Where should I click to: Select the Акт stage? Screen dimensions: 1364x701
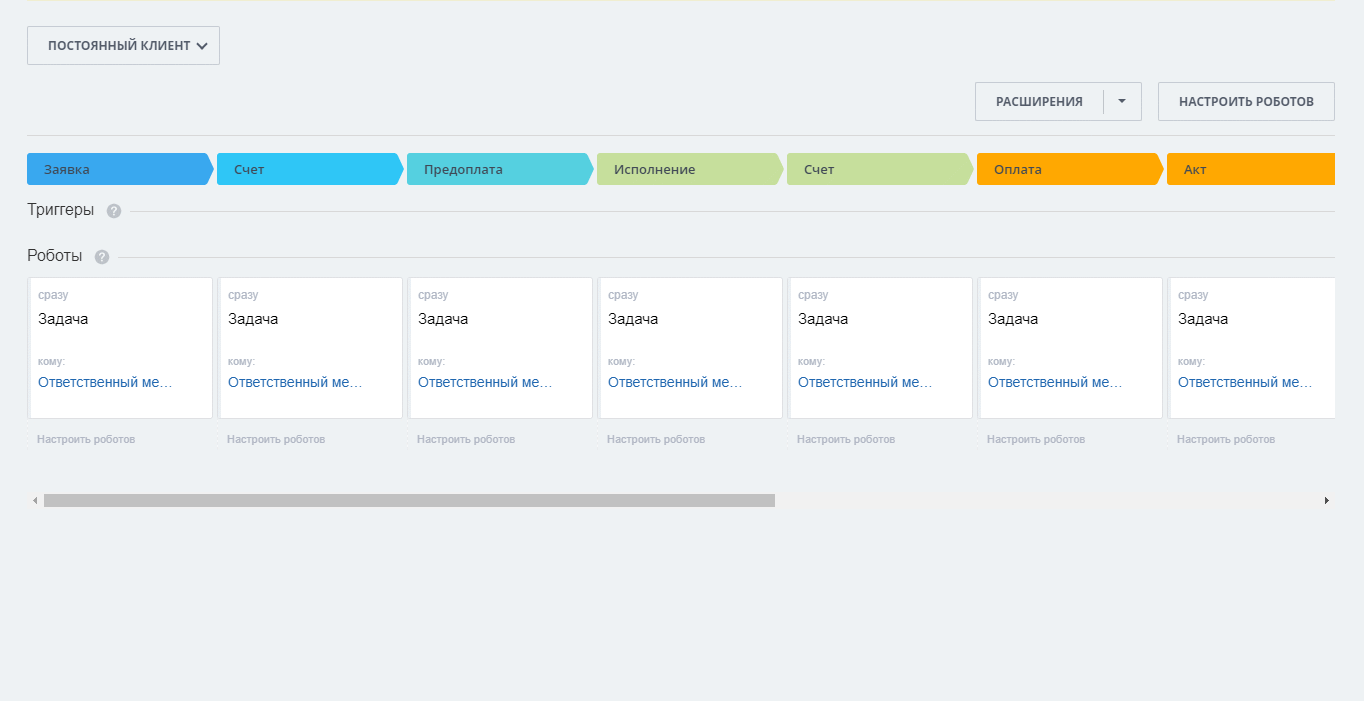(1250, 169)
